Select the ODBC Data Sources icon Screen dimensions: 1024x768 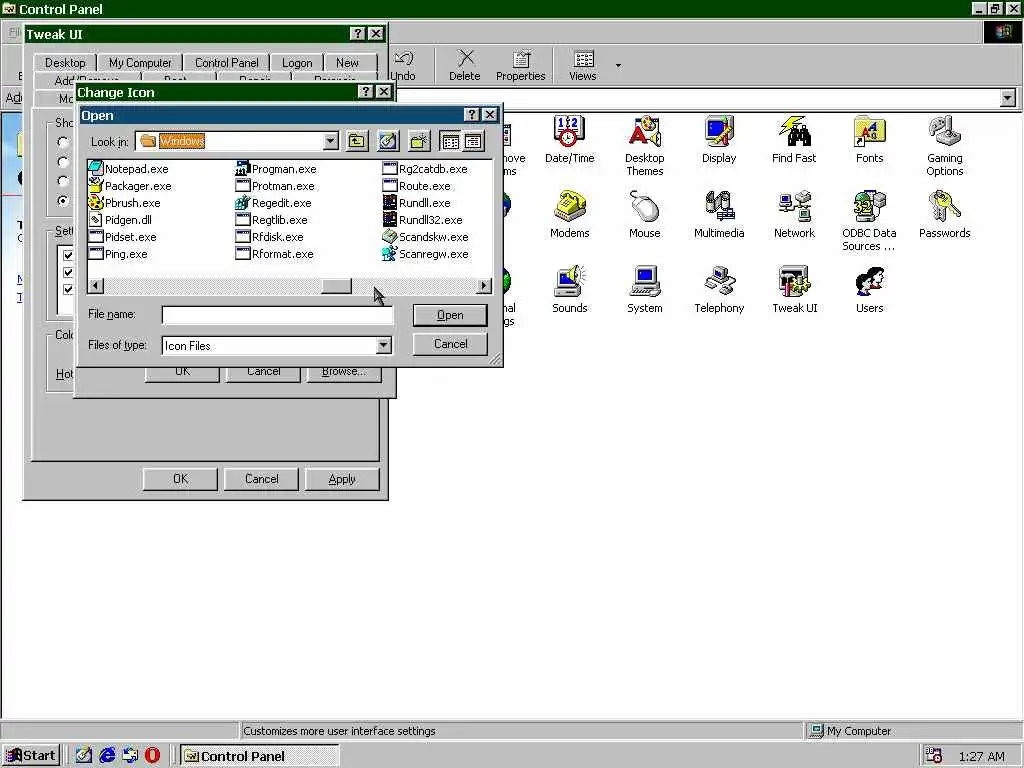coord(869,221)
